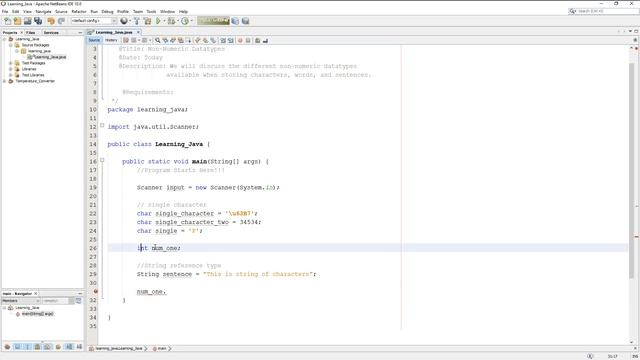Toggle Show Inner Classes filter in the Navigator
Screen dimensions: 640x360
coord(47,347)
